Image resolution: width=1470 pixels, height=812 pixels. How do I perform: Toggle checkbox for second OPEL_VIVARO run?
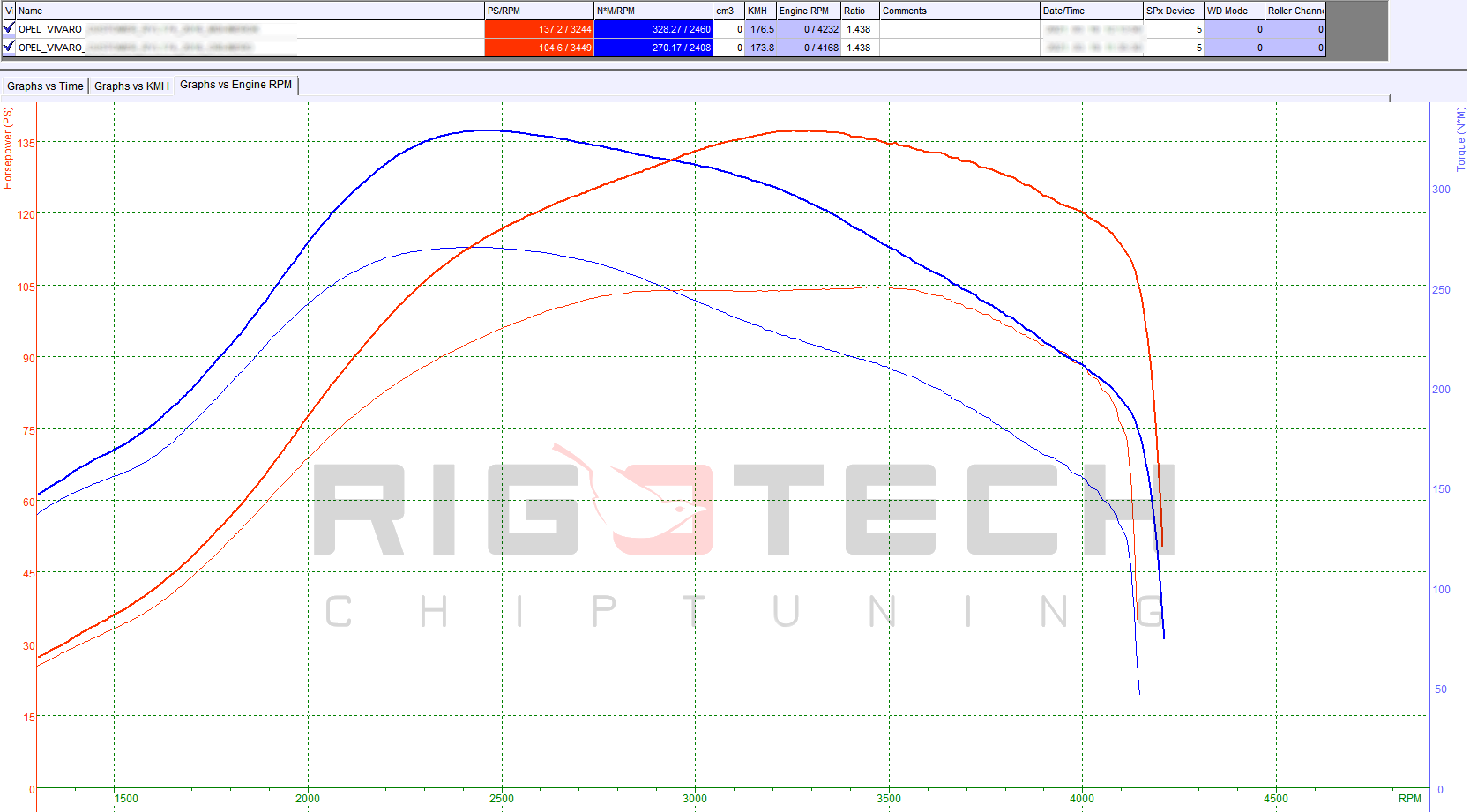(9, 47)
